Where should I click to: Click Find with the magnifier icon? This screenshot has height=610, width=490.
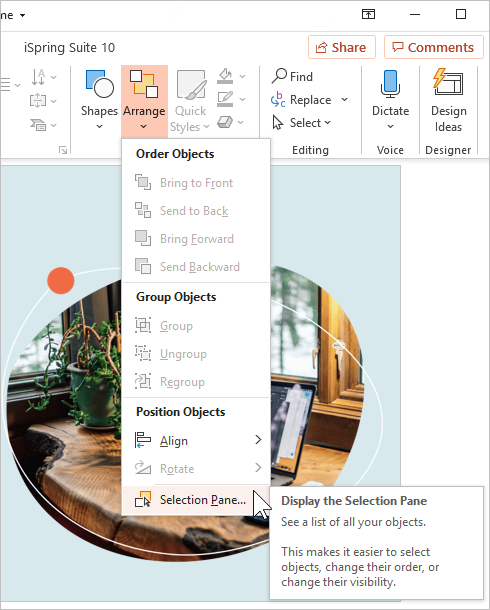tap(292, 76)
